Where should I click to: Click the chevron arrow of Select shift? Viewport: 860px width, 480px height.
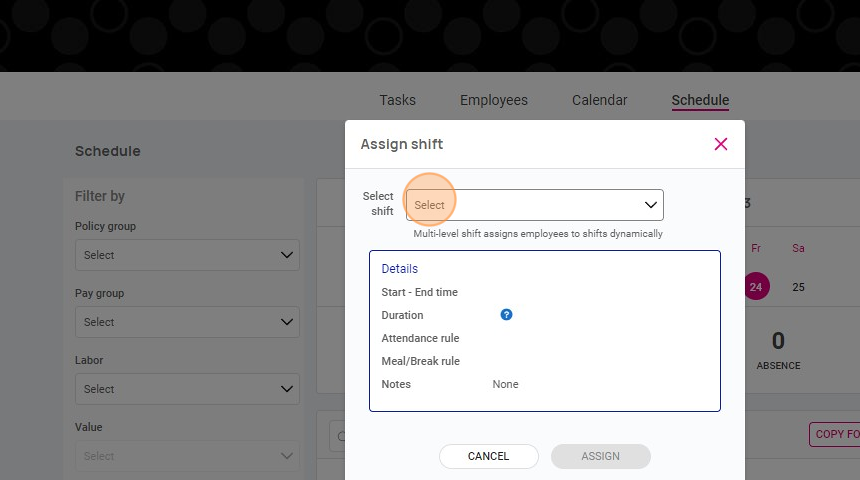(650, 205)
